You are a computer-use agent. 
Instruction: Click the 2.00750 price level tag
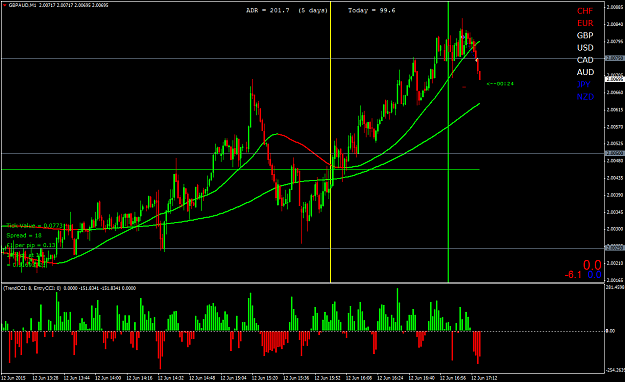614,58
